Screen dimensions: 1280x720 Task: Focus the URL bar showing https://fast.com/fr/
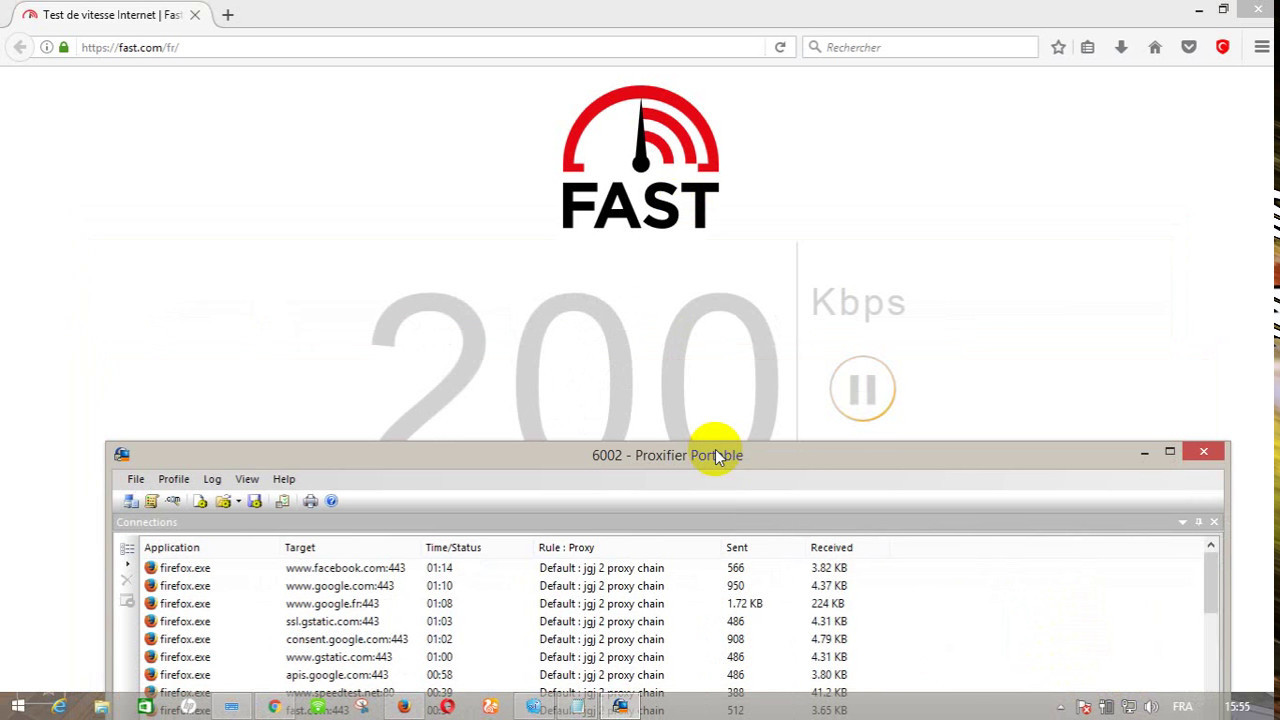click(x=420, y=47)
